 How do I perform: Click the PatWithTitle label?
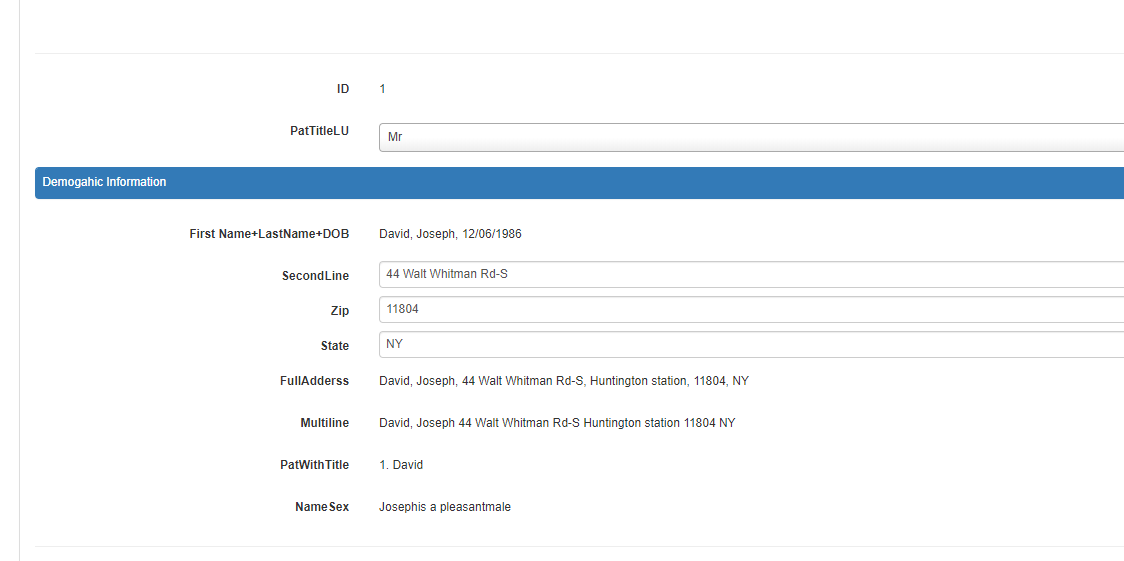[x=315, y=465]
